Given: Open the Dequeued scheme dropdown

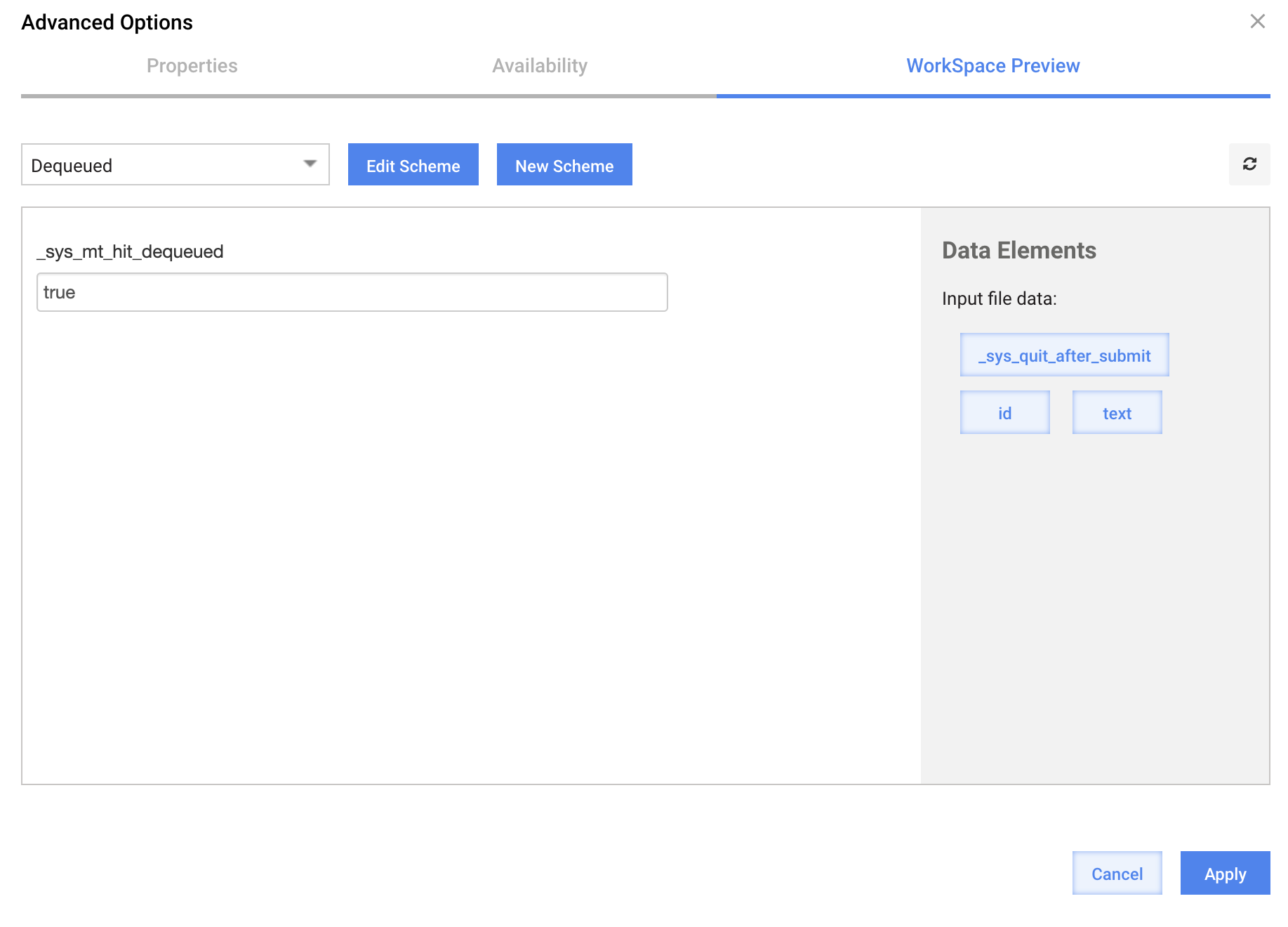Looking at the screenshot, I should click(x=175, y=164).
